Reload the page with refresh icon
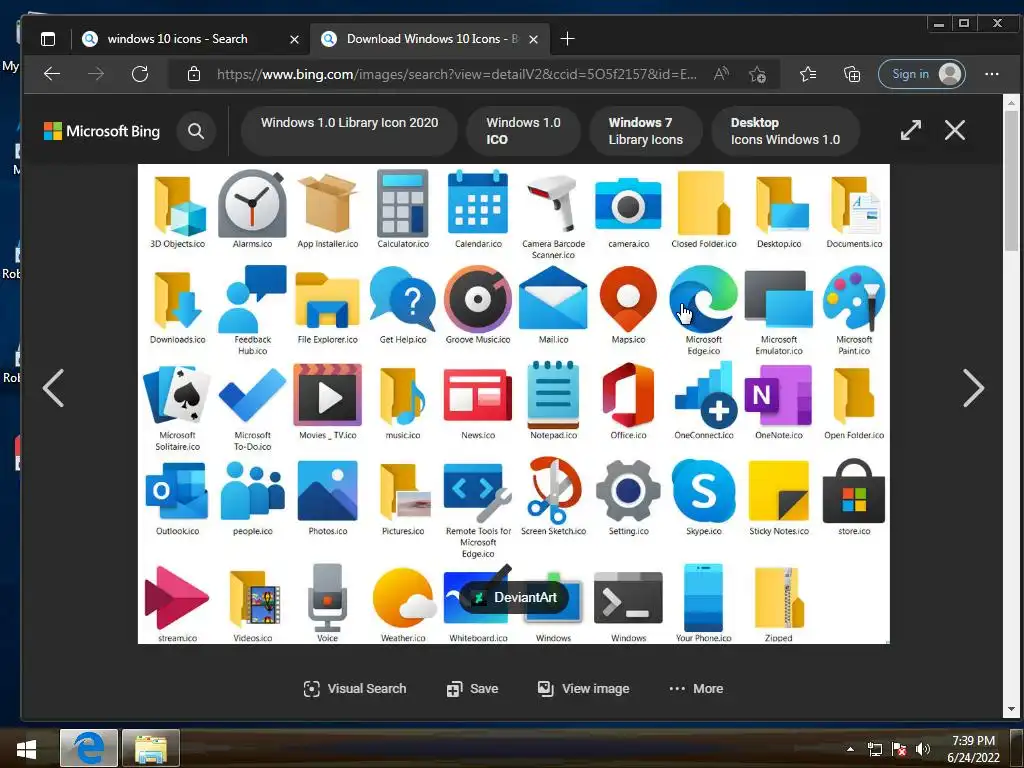Screen dimensions: 1024x768 click(140, 74)
